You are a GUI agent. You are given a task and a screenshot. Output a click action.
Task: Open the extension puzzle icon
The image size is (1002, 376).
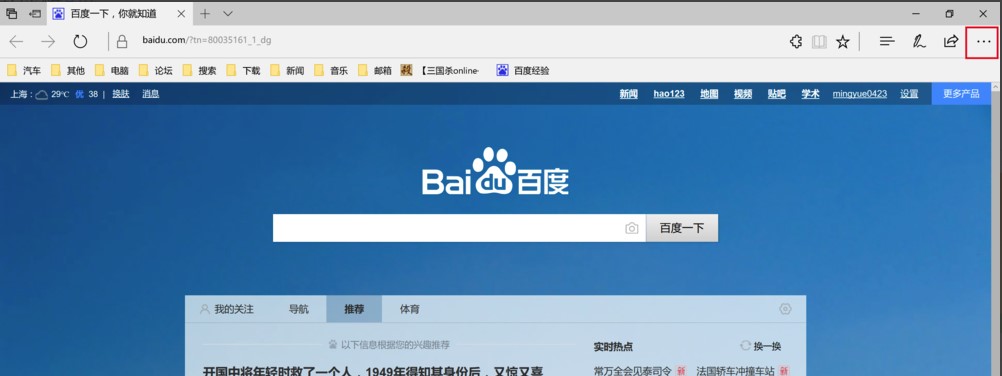tap(796, 42)
